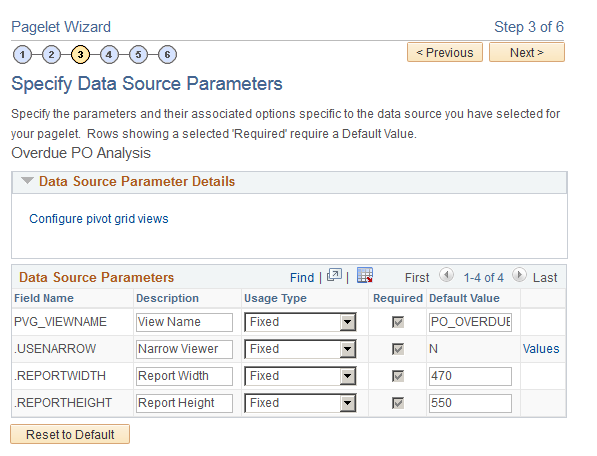This screenshot has width=597, height=456.
Task: Click the Step 3 of 6 label
Action: (529, 27)
